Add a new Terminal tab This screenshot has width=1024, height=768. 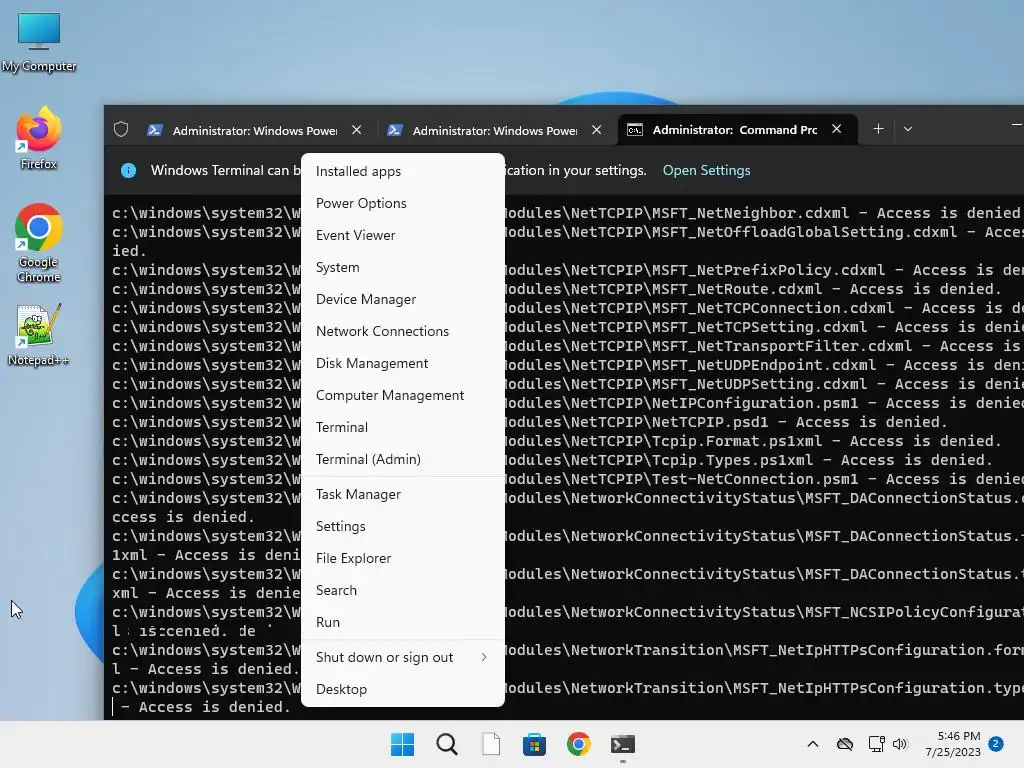(x=878, y=129)
